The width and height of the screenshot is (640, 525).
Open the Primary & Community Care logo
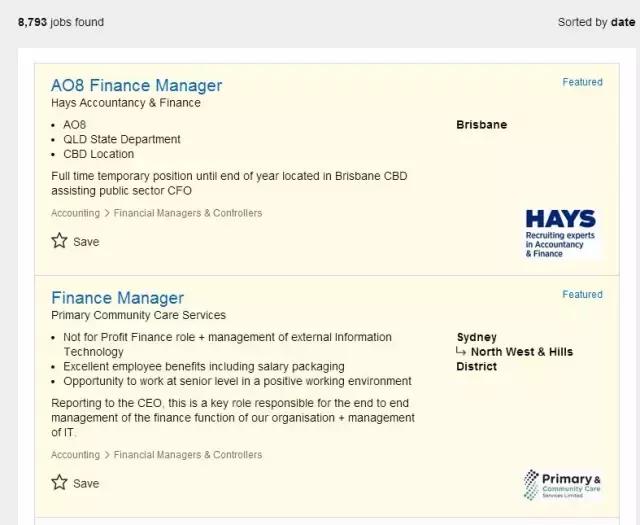pos(562,485)
